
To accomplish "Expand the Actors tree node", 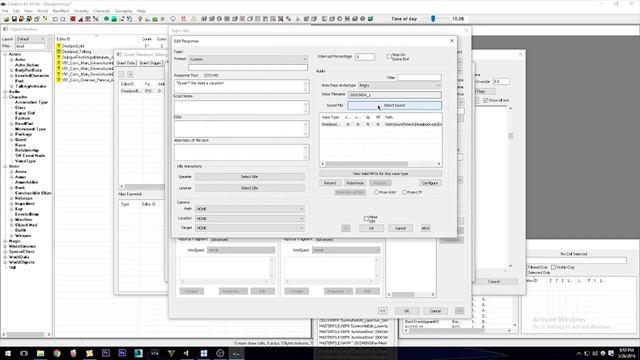I will [x=5, y=54].
